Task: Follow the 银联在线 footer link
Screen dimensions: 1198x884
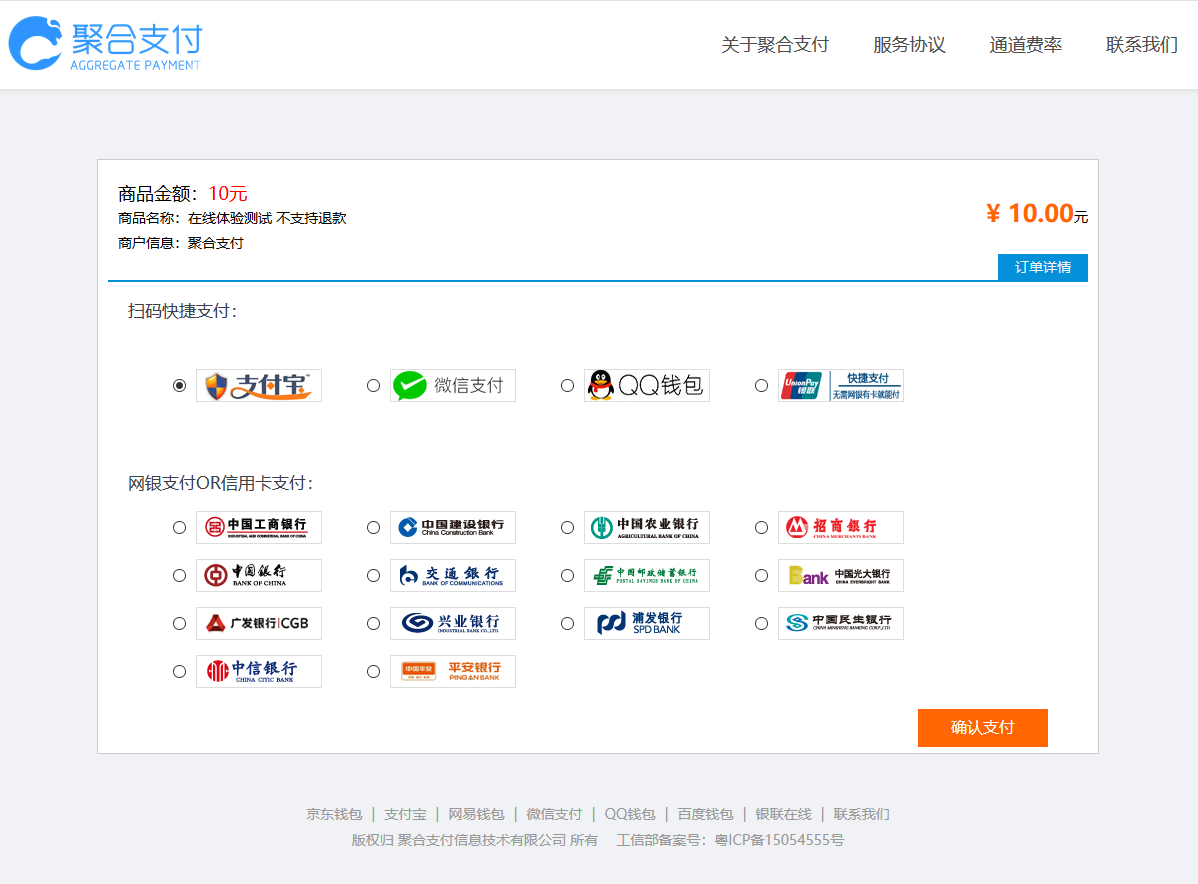Action: pyautogui.click(x=783, y=814)
